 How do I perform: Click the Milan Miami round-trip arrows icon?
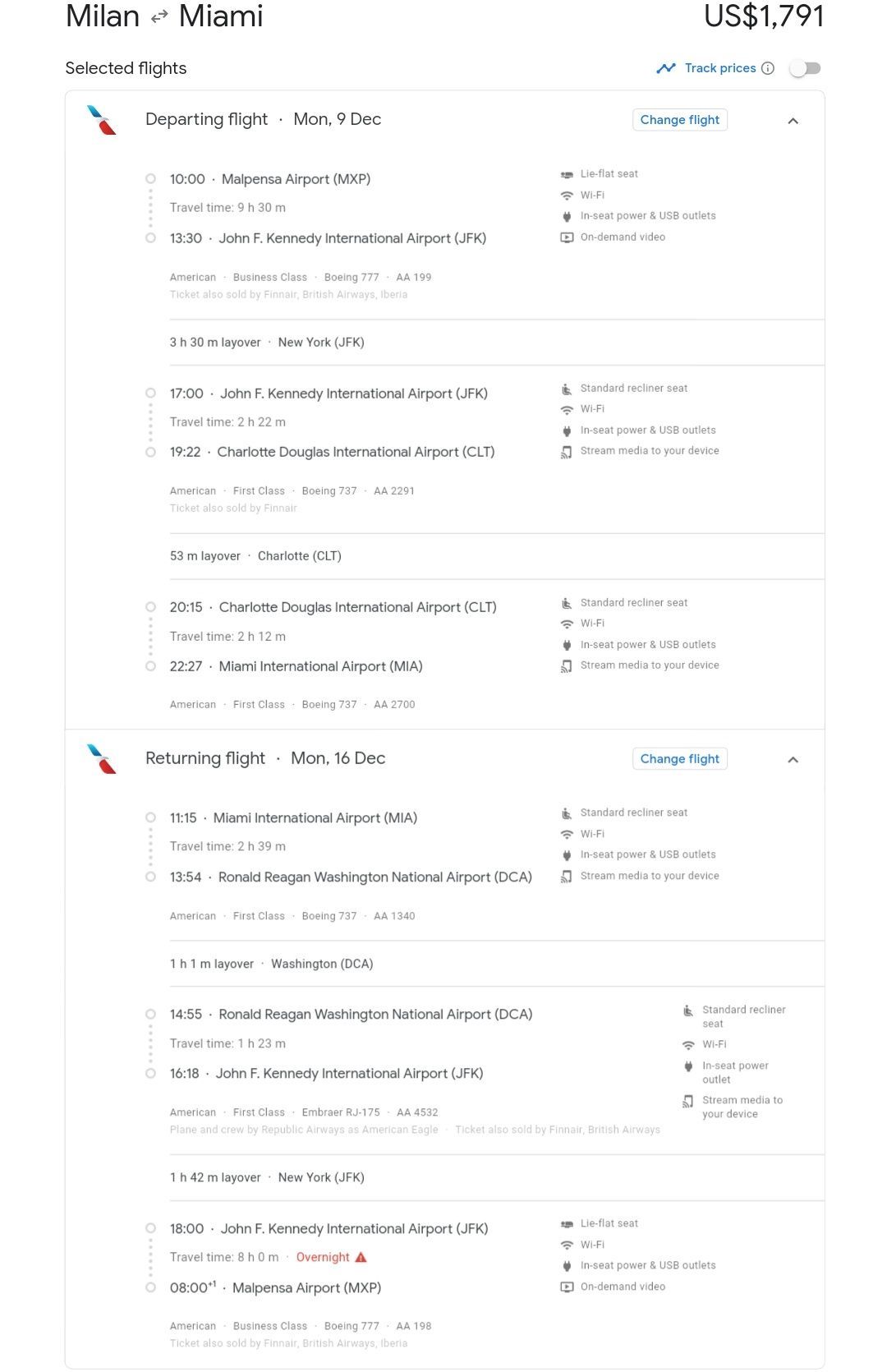coord(159,16)
